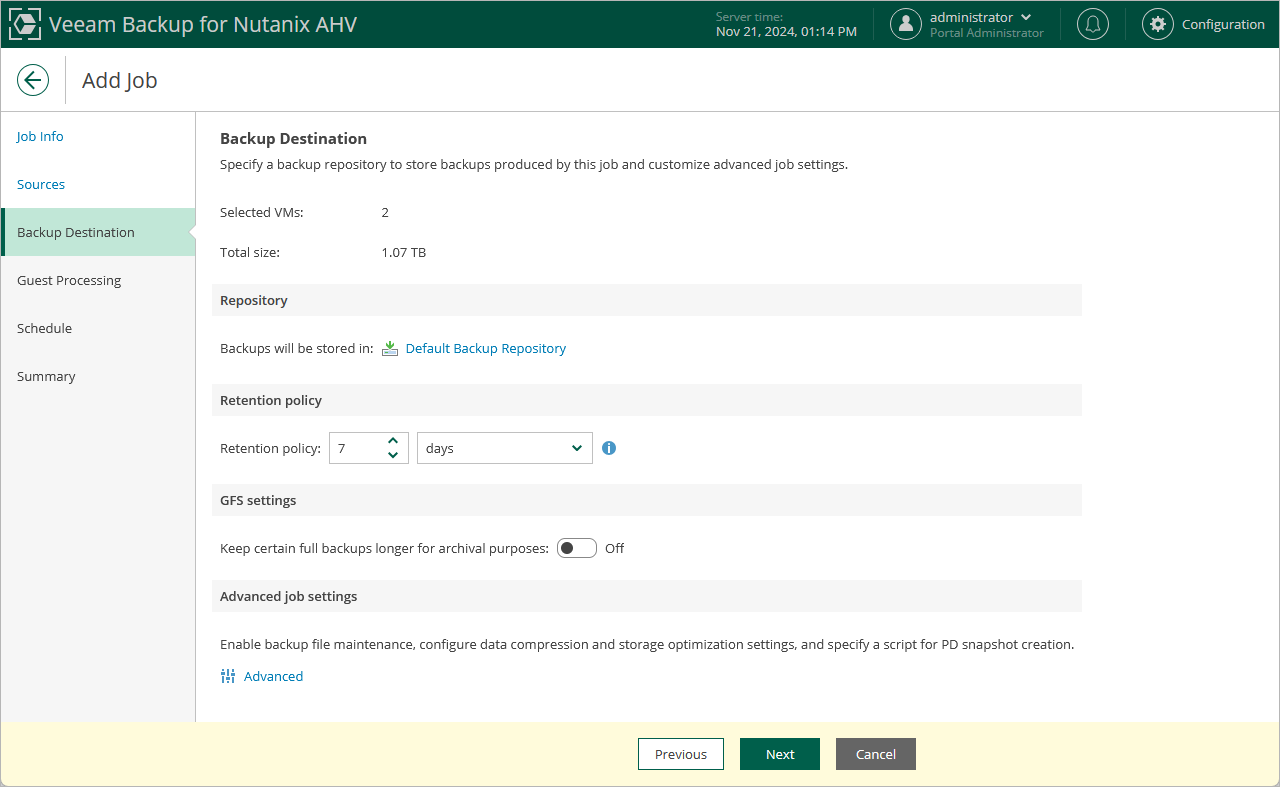
Task: Click the retention policy info icon
Action: tap(609, 448)
